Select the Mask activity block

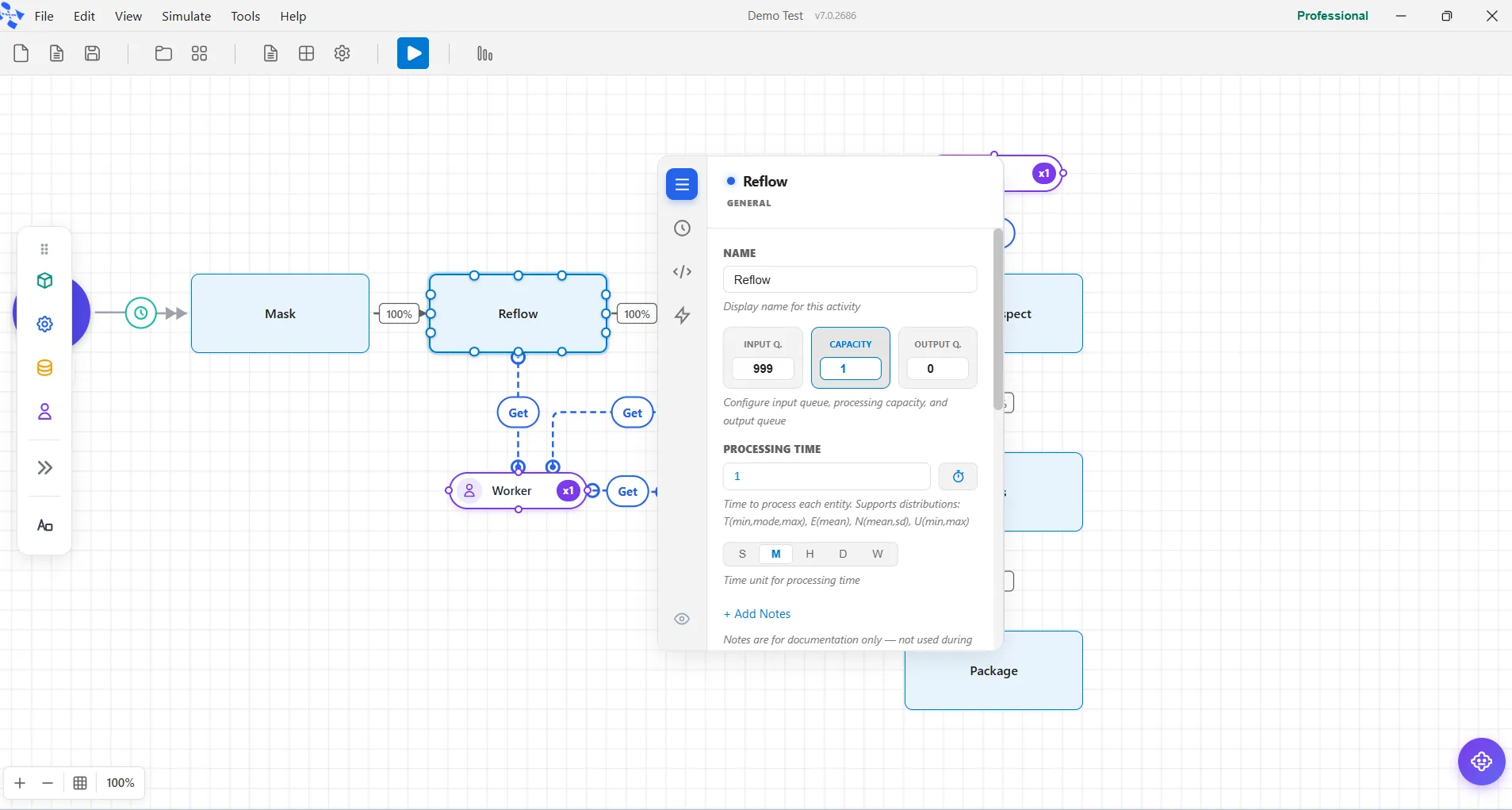pyautogui.click(x=280, y=313)
